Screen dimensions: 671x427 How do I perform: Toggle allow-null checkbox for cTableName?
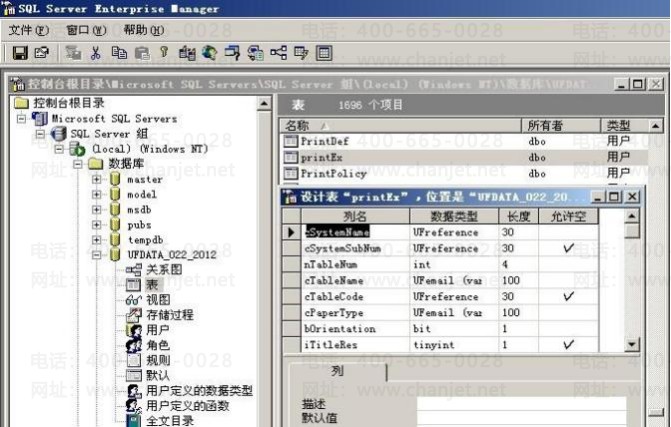point(568,280)
